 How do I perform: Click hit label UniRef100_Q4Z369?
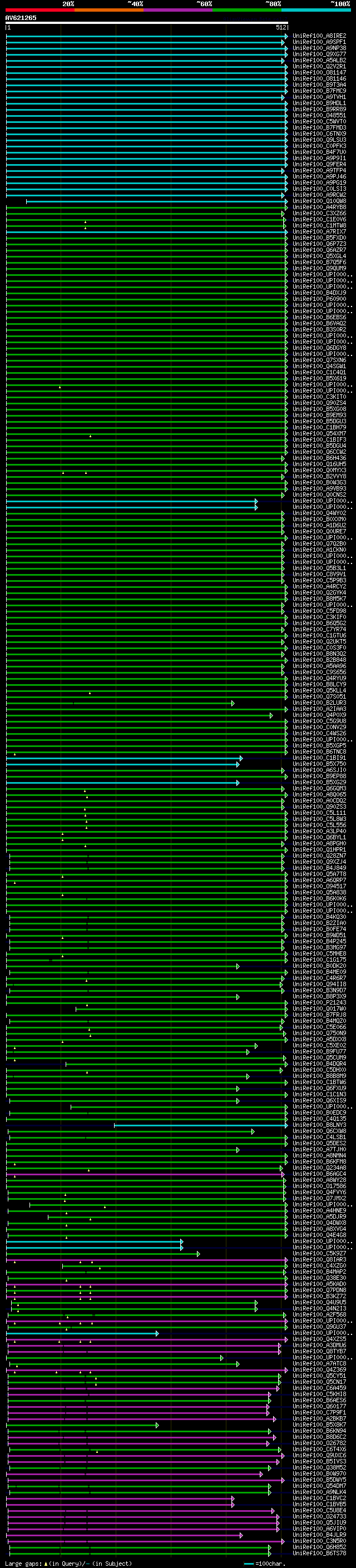[x=319, y=1369]
